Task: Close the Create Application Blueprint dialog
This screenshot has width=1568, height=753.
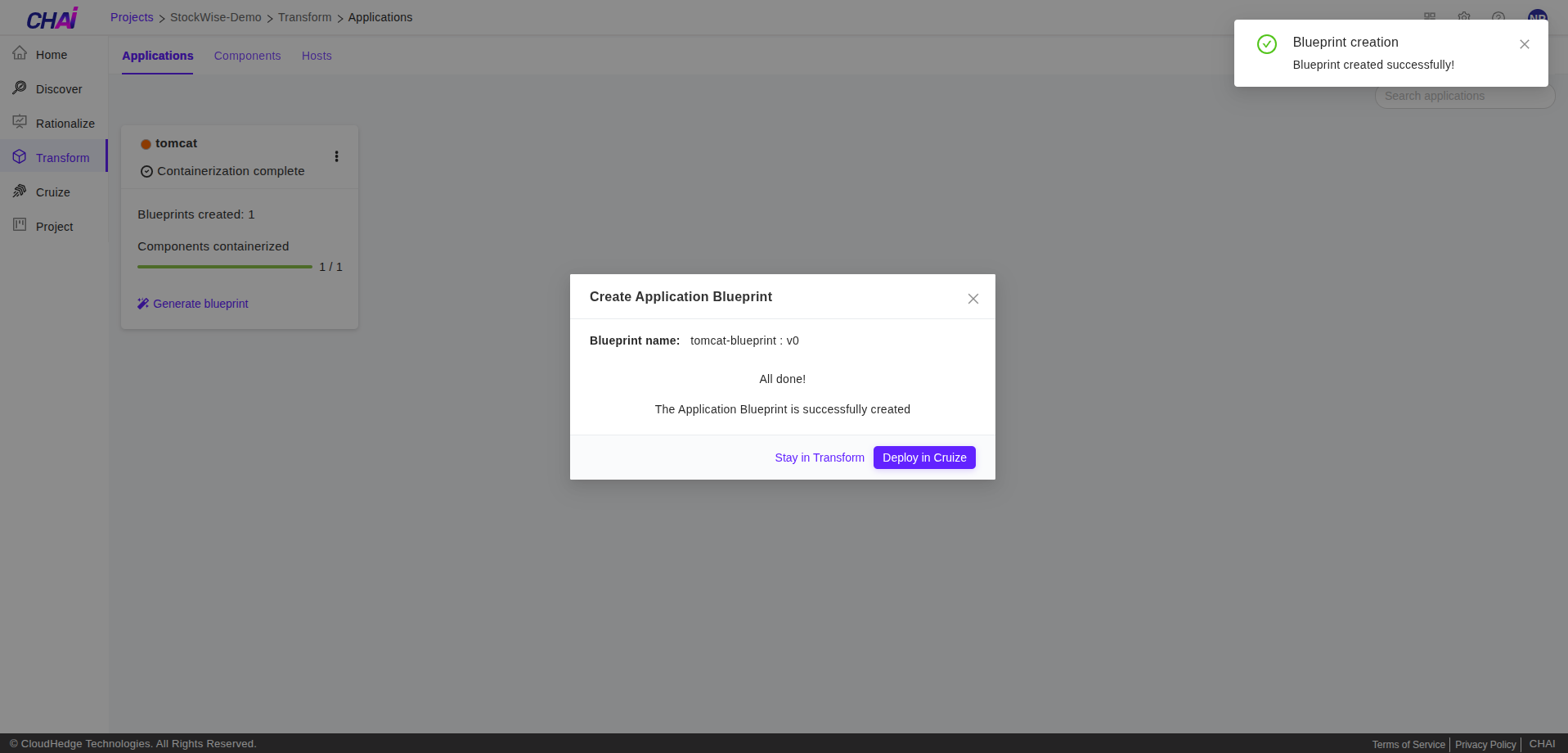Action: pos(973,299)
